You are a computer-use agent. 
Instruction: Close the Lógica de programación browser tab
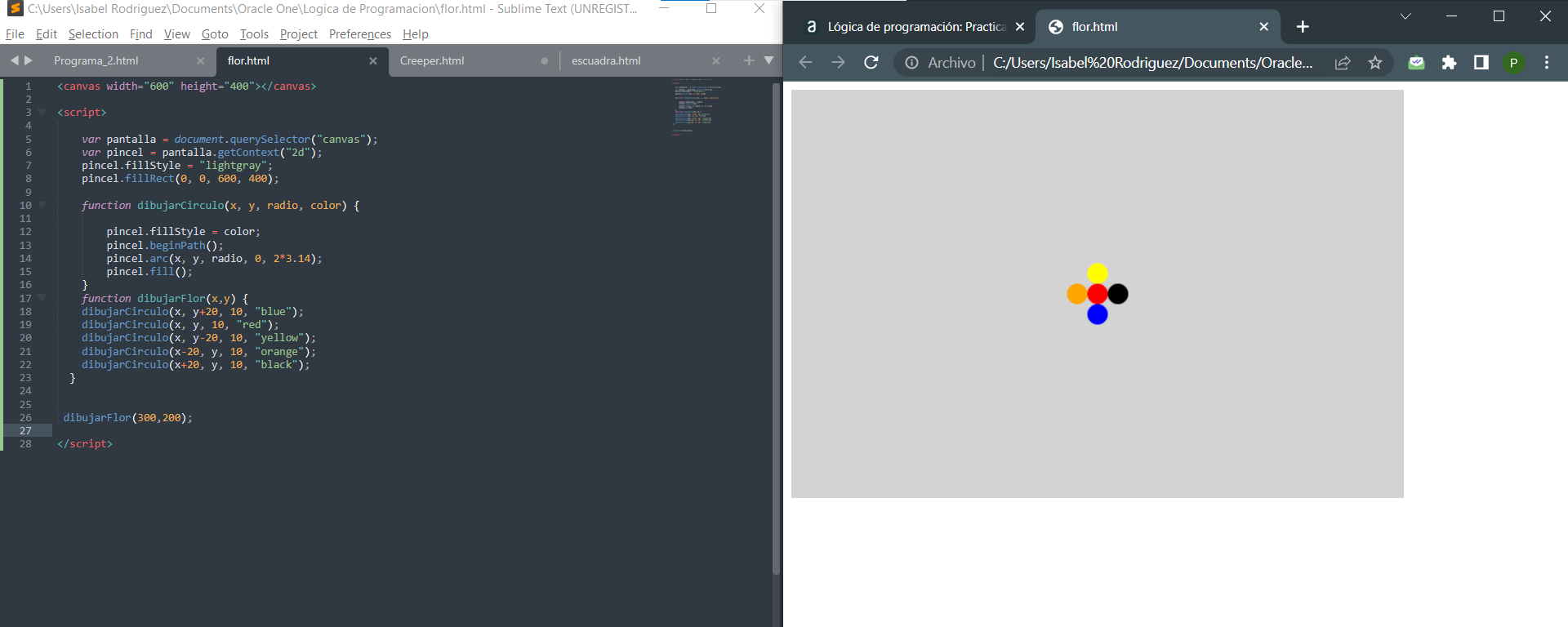(1020, 27)
